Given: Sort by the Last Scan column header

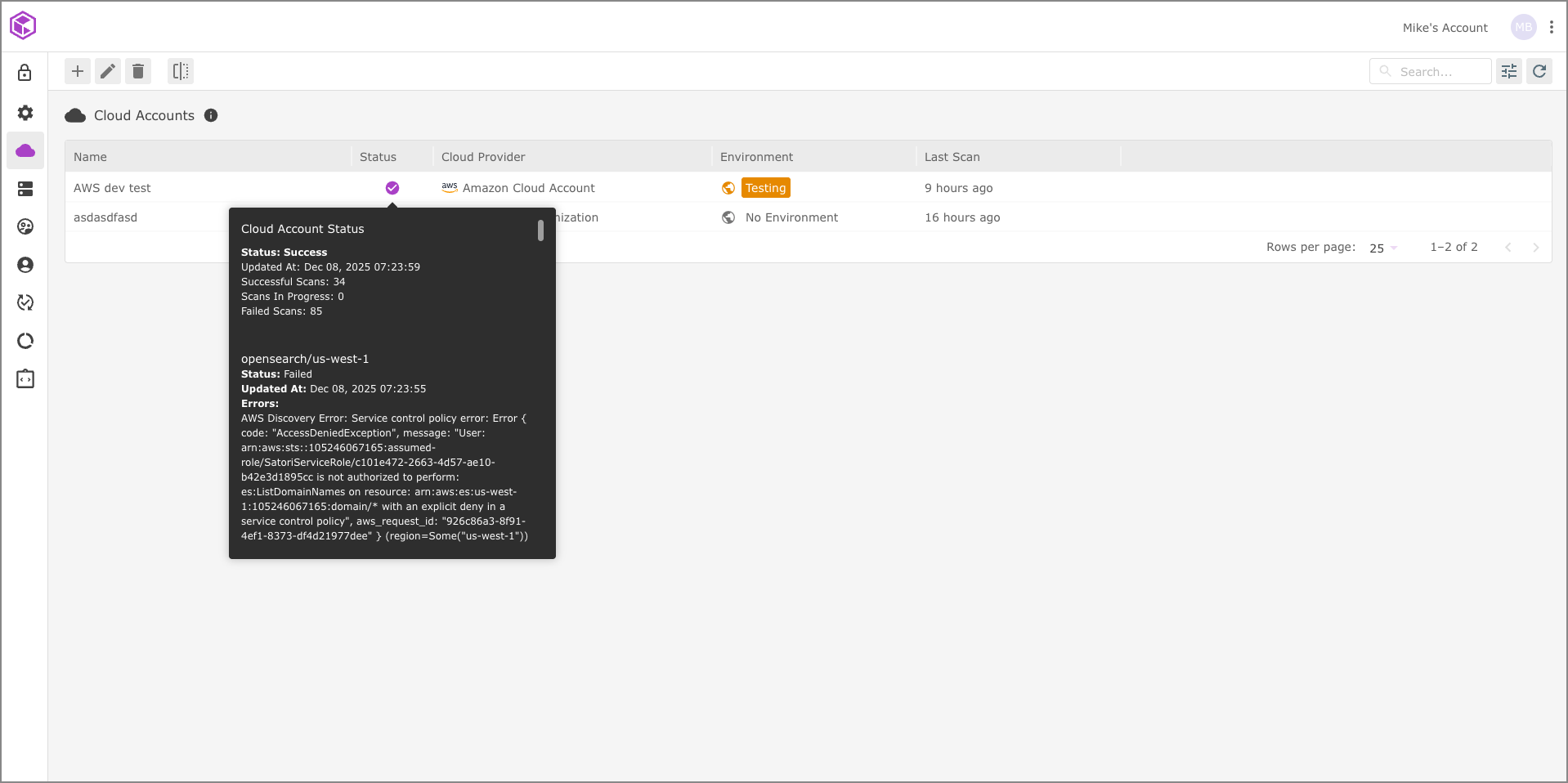Looking at the screenshot, I should click(952, 157).
